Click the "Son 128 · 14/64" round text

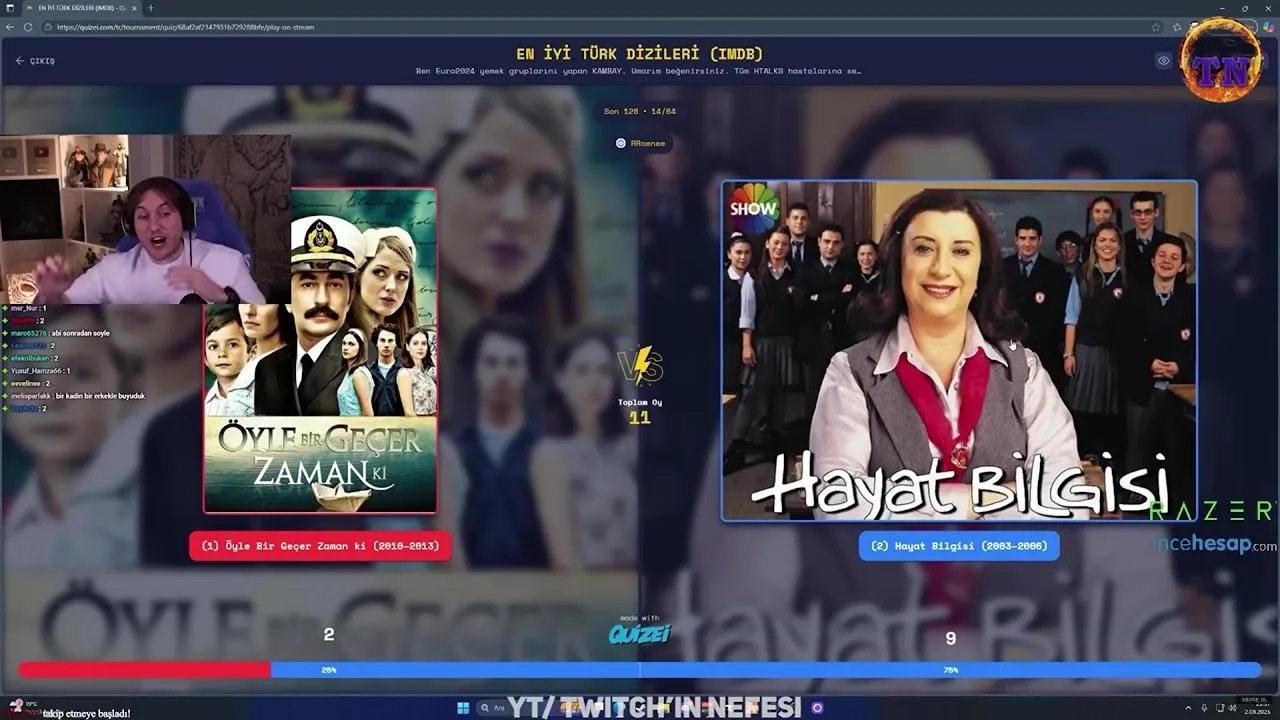pyautogui.click(x=640, y=111)
